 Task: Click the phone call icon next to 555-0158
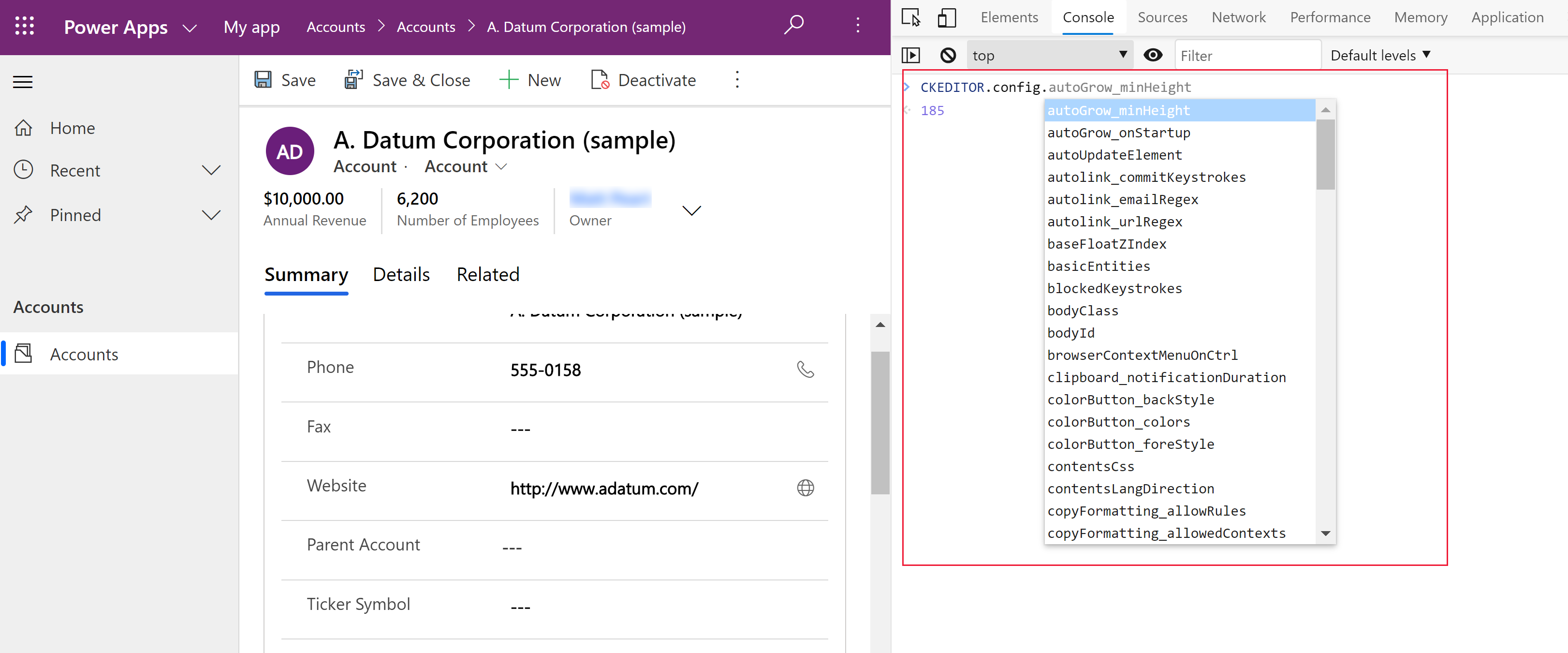click(x=807, y=369)
